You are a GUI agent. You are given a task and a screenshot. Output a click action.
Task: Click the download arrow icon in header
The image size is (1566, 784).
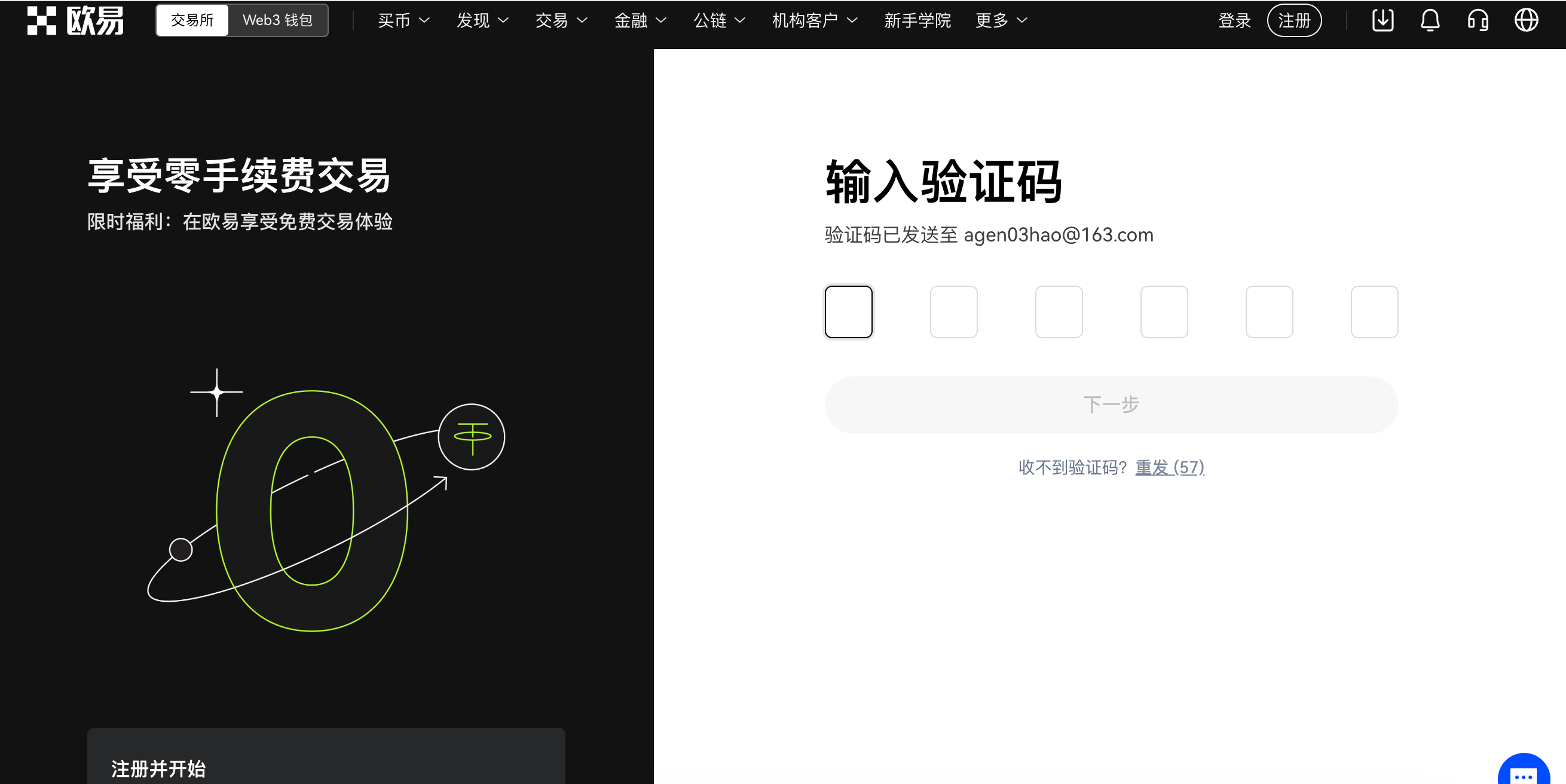point(1382,20)
